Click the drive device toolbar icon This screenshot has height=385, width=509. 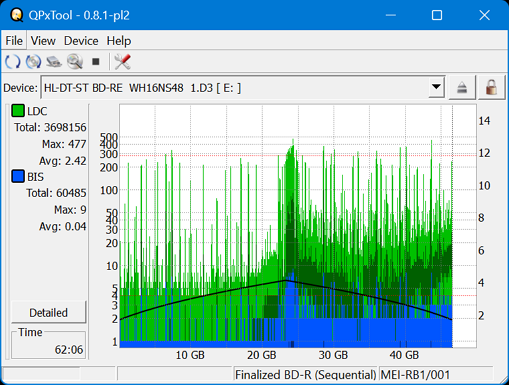[x=54, y=62]
